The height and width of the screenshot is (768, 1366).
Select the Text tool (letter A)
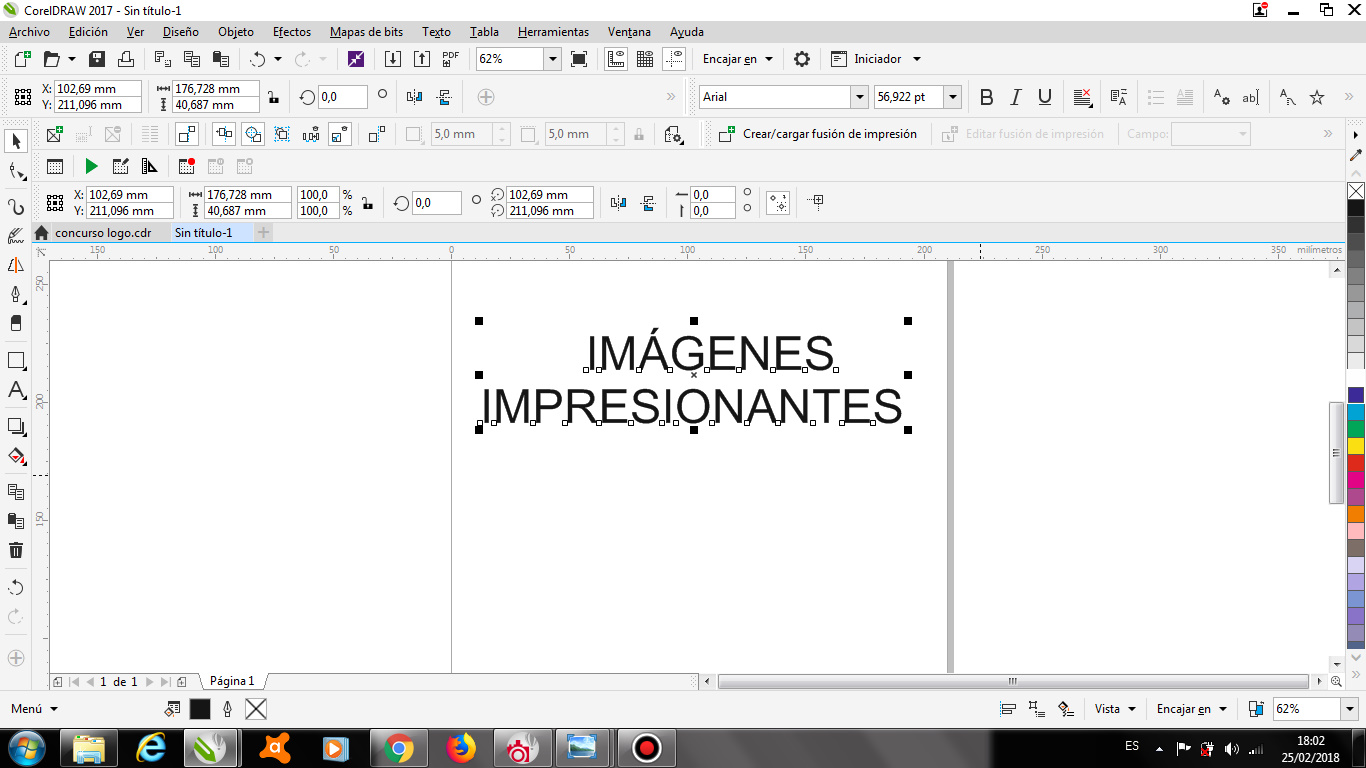click(16, 391)
